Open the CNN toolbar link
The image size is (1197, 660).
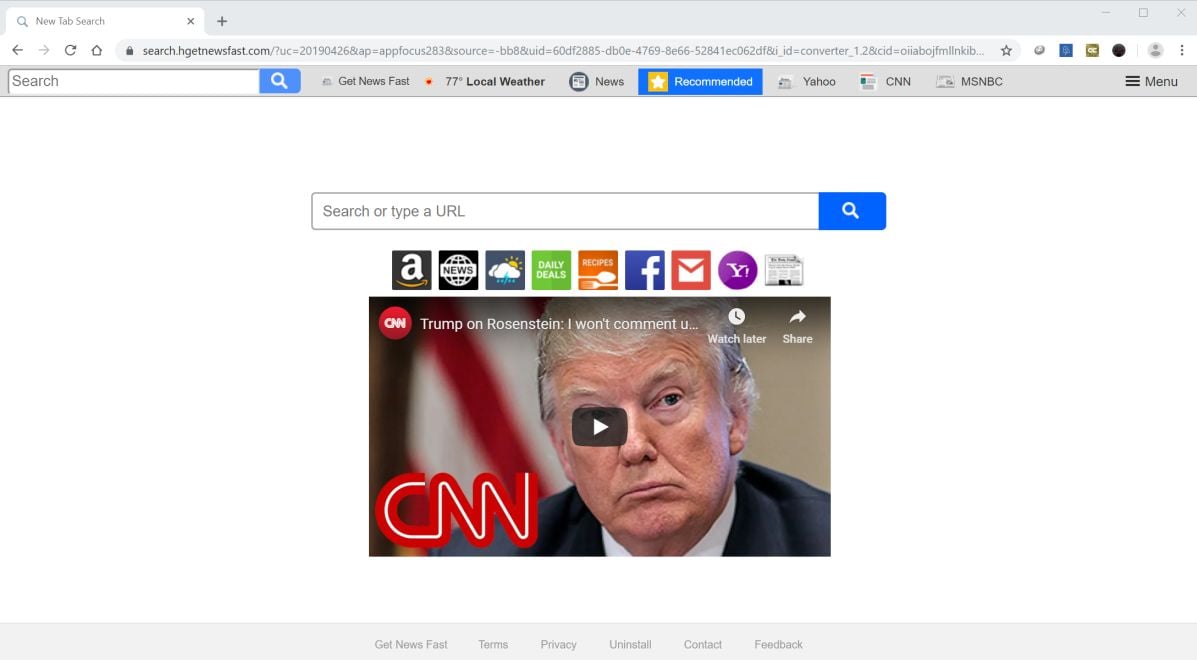886,82
